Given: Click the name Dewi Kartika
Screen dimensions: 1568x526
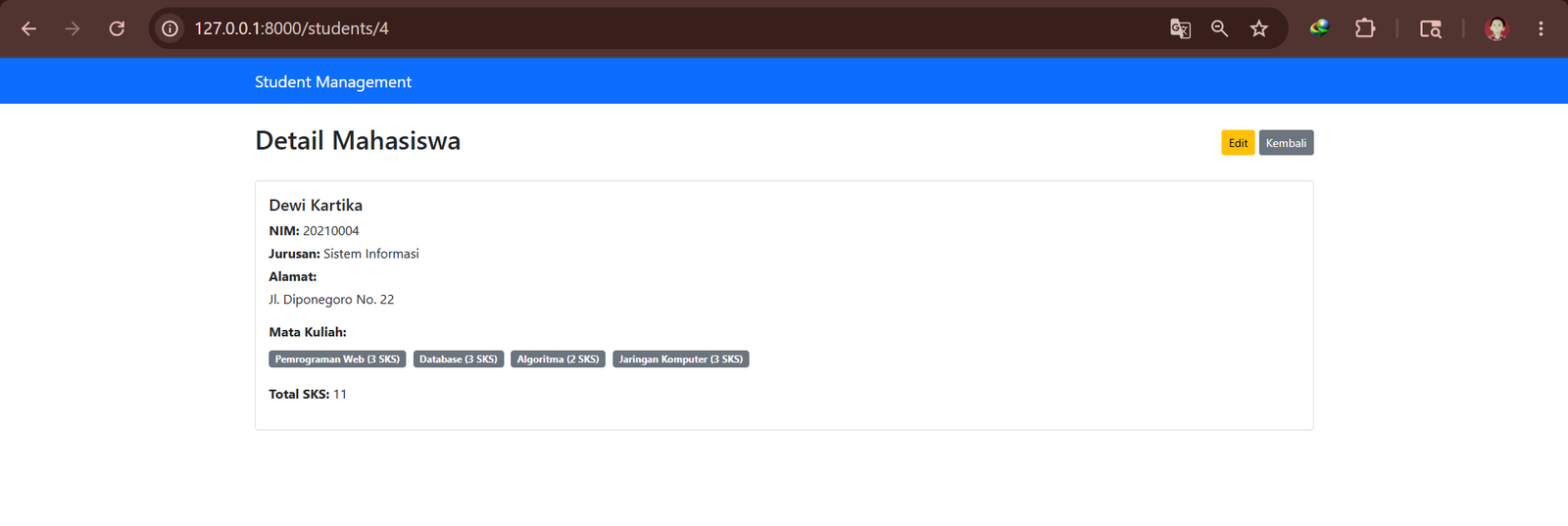Looking at the screenshot, I should [x=316, y=205].
